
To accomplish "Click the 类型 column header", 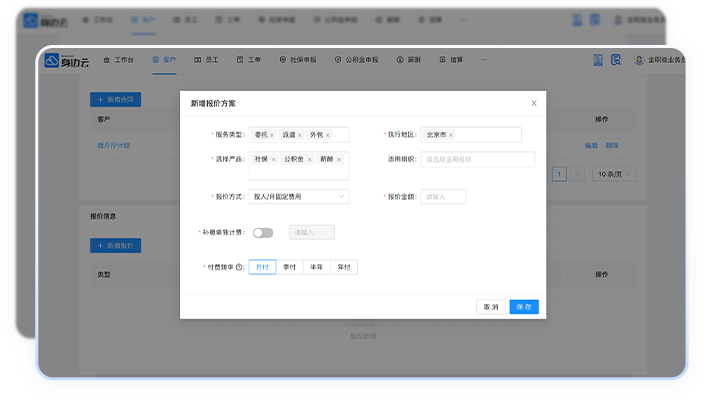I will [x=104, y=274].
